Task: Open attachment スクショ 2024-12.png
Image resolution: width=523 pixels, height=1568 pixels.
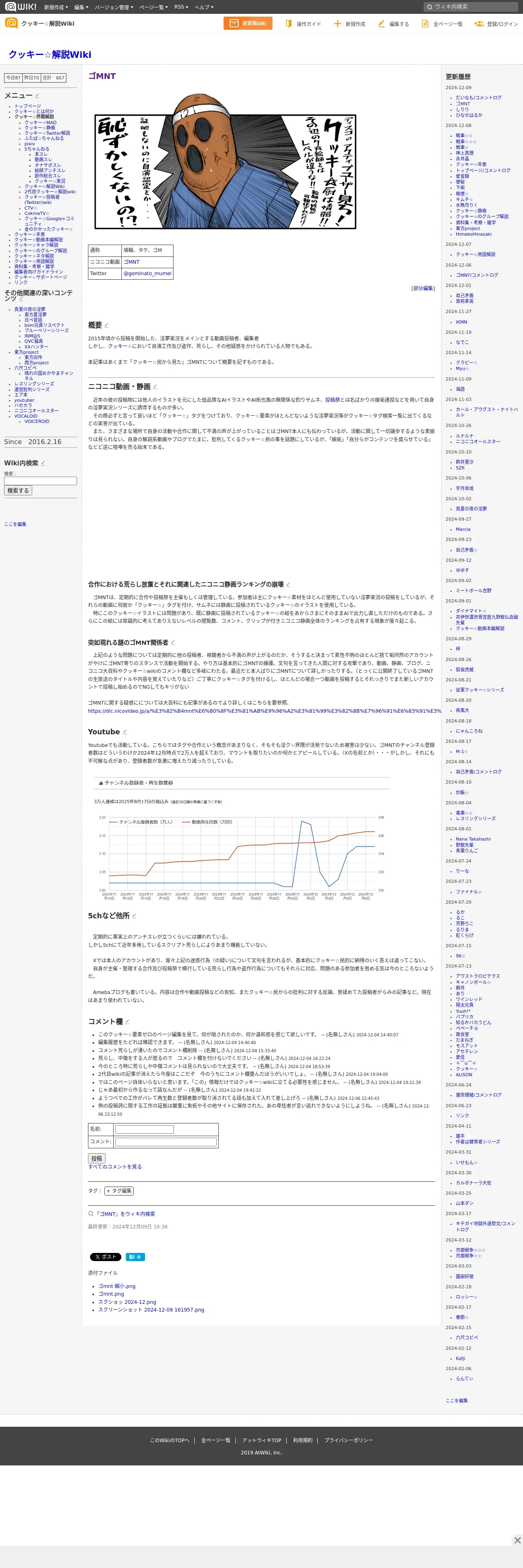Action: (x=127, y=1302)
